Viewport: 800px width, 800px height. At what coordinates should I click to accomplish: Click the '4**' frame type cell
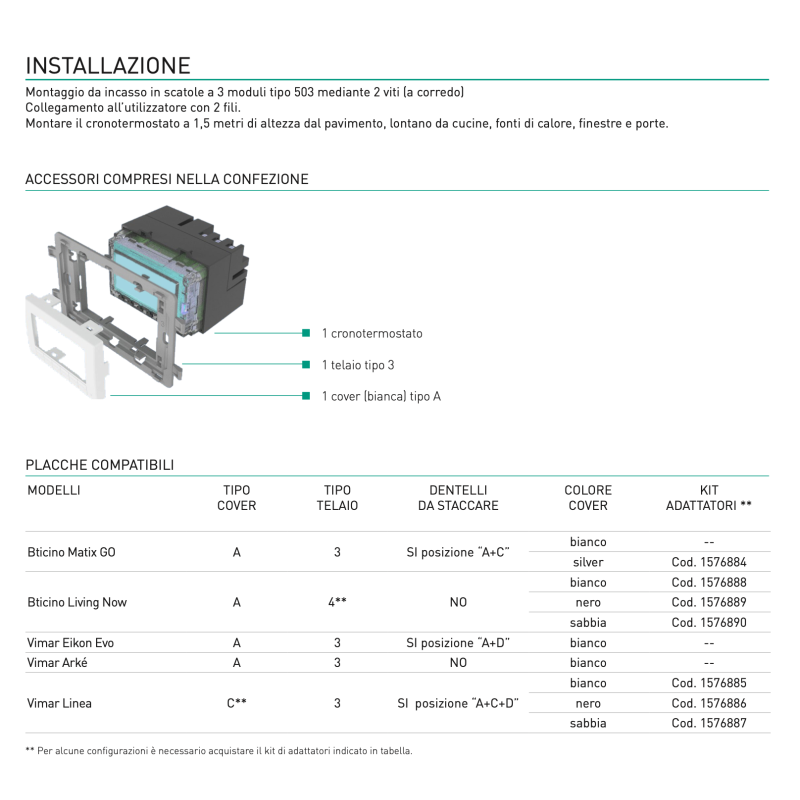tap(337, 602)
